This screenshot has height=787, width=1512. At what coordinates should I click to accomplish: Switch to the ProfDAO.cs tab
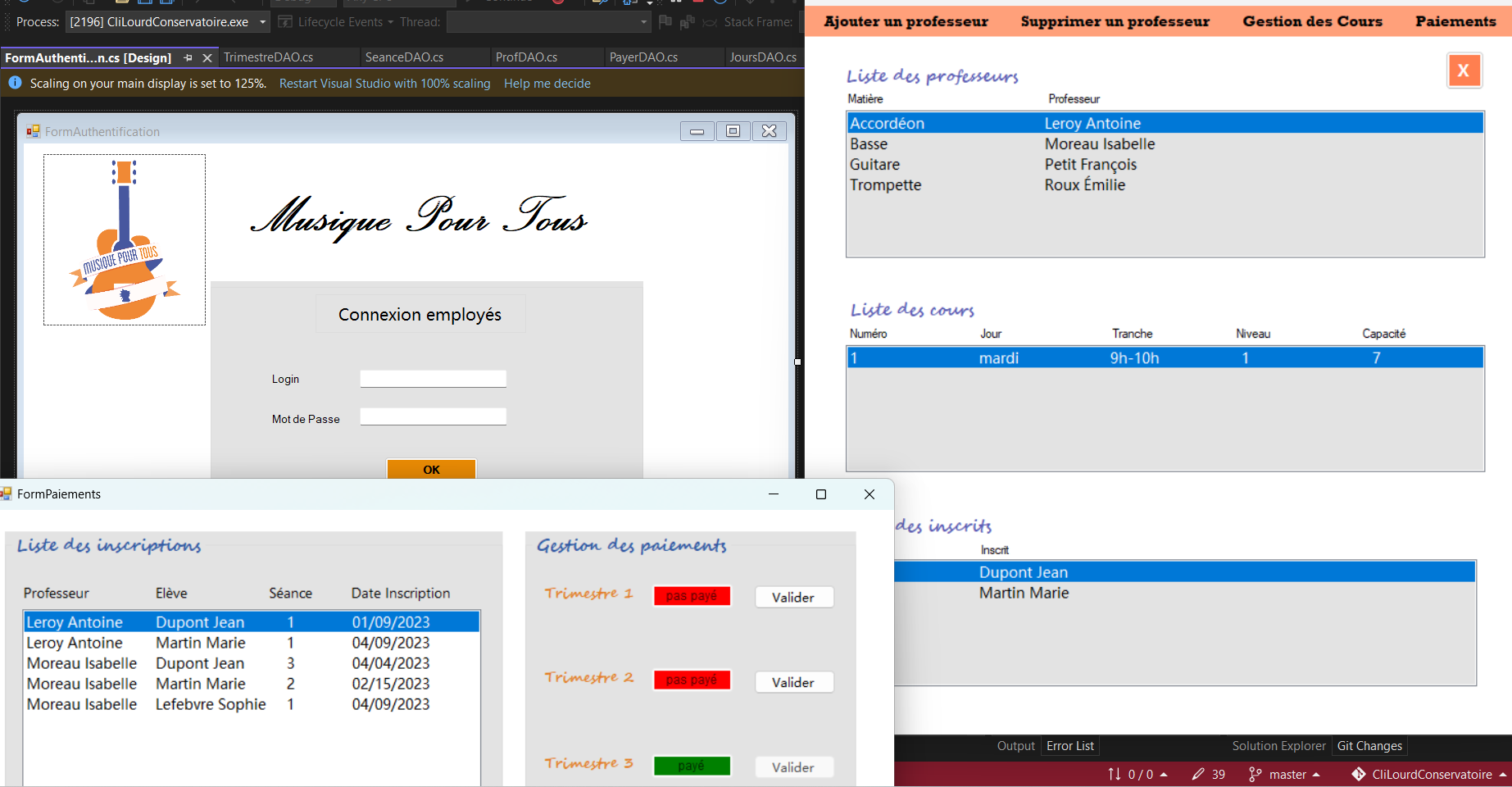526,57
